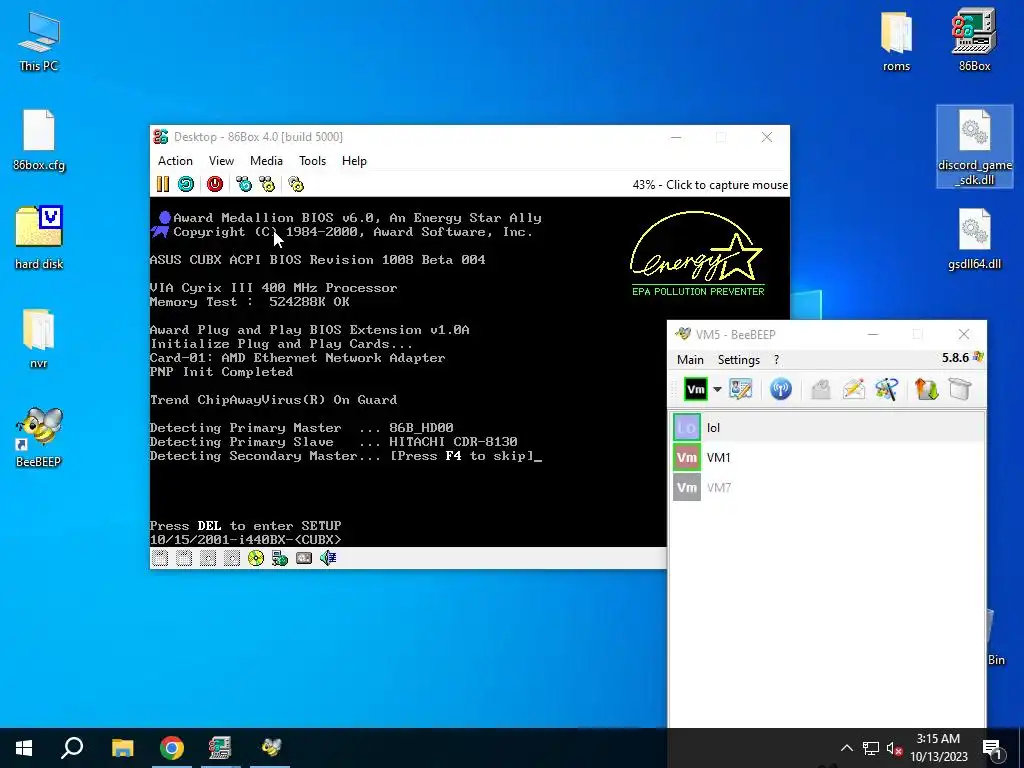1024x768 pixels.
Task: Select the nvr folder on desktop
Action: click(39, 338)
